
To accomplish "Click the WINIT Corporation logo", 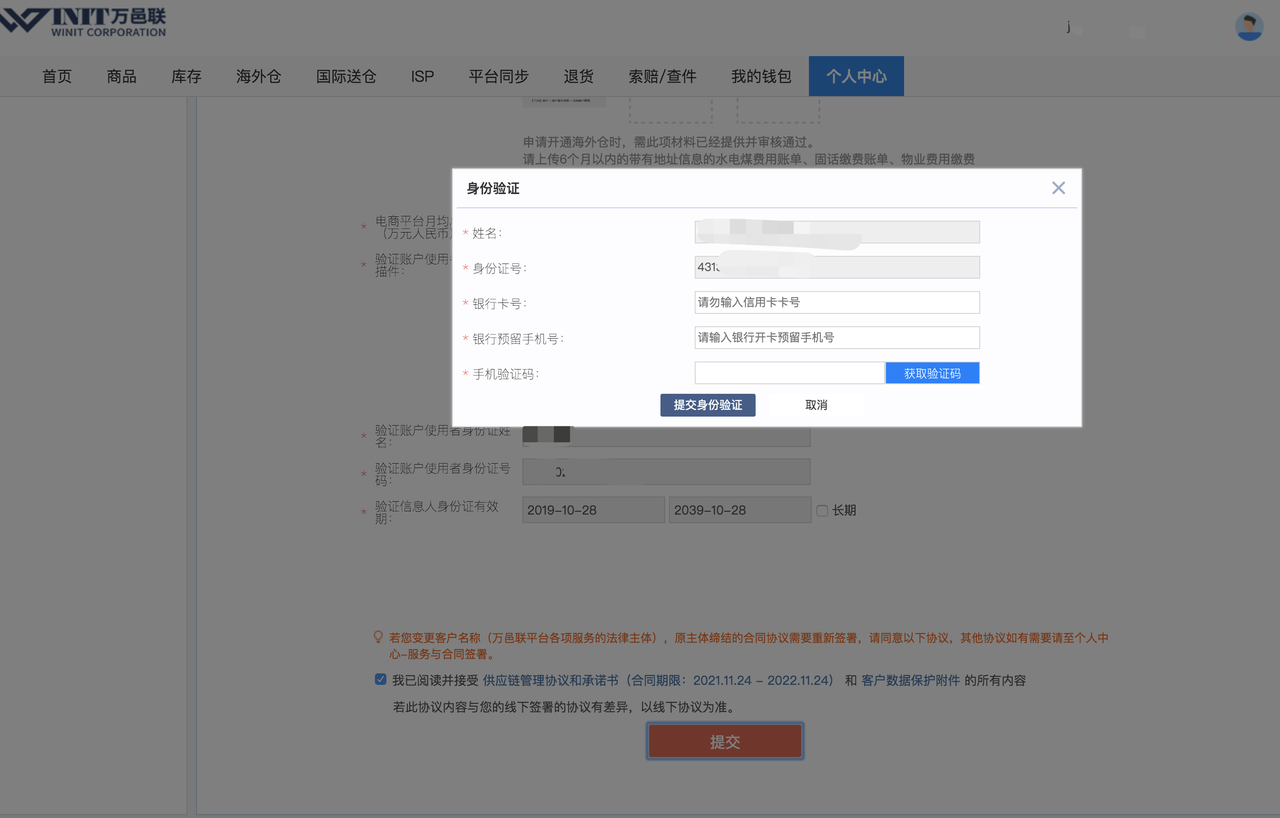I will coord(83,22).
